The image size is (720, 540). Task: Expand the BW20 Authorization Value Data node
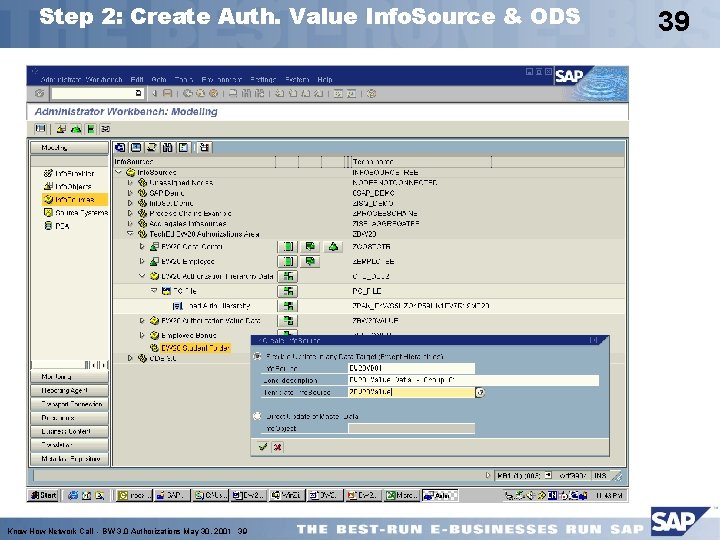coord(142,321)
